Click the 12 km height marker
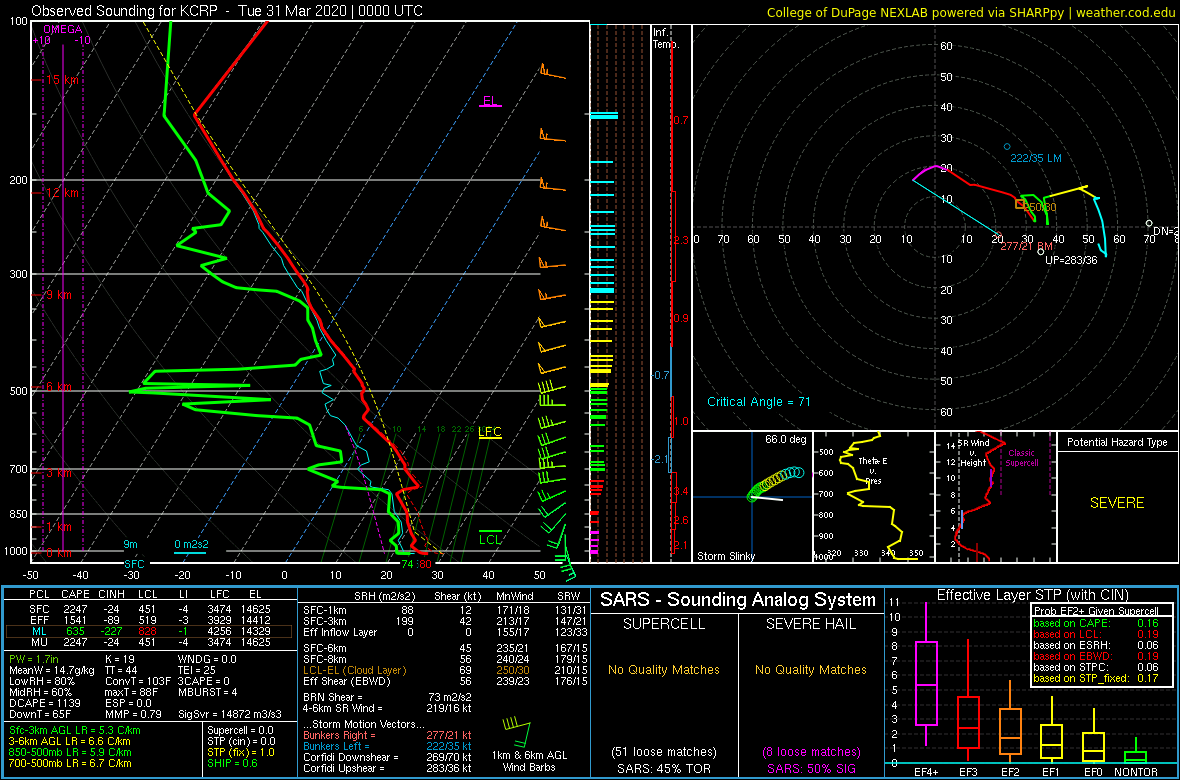The image size is (1180, 780). pos(62,193)
